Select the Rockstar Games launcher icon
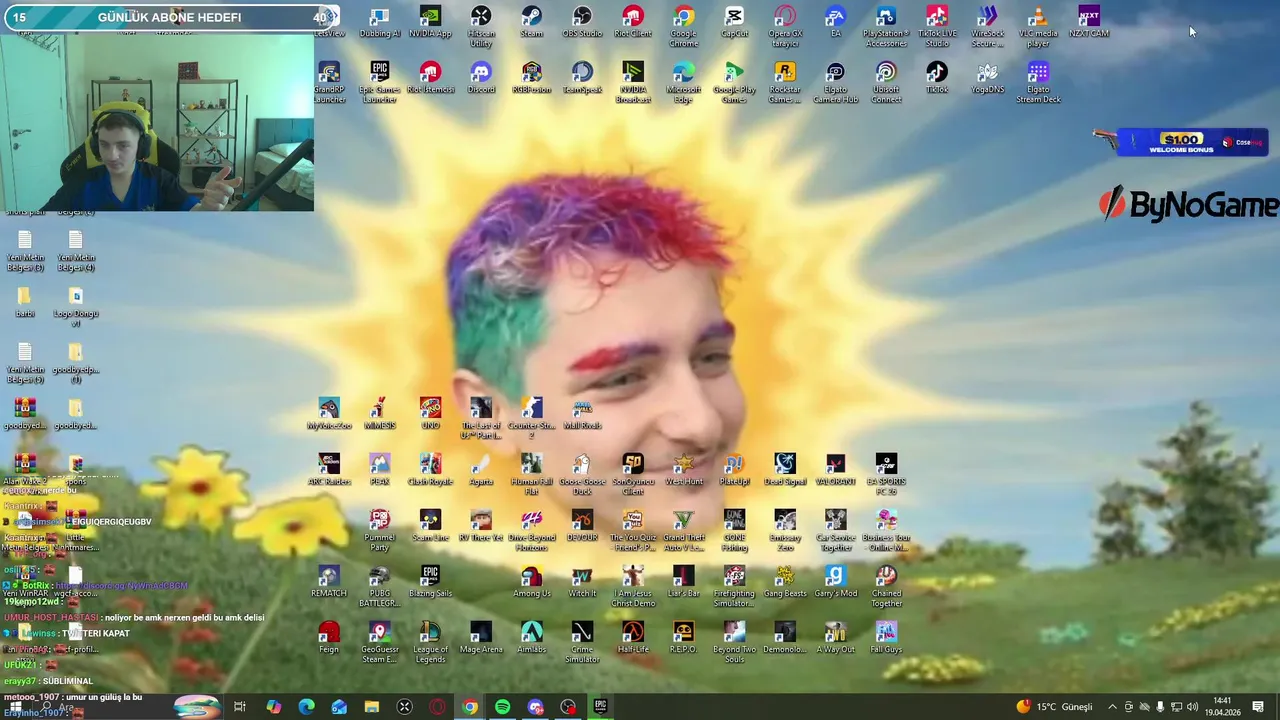This screenshot has width=1280, height=720. point(785,83)
